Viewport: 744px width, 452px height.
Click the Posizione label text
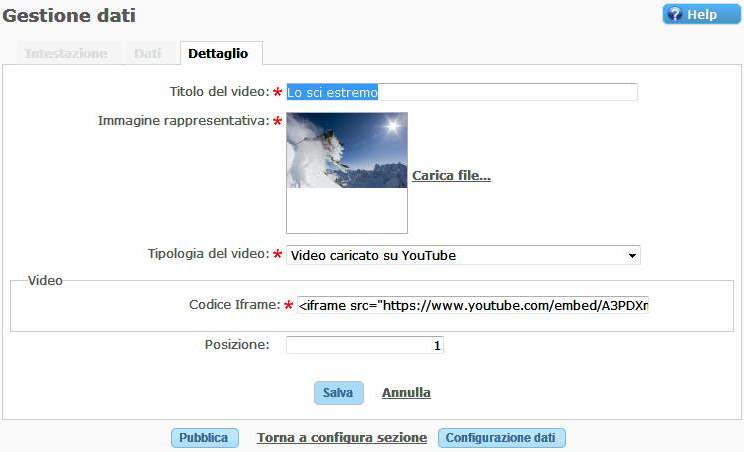236,344
